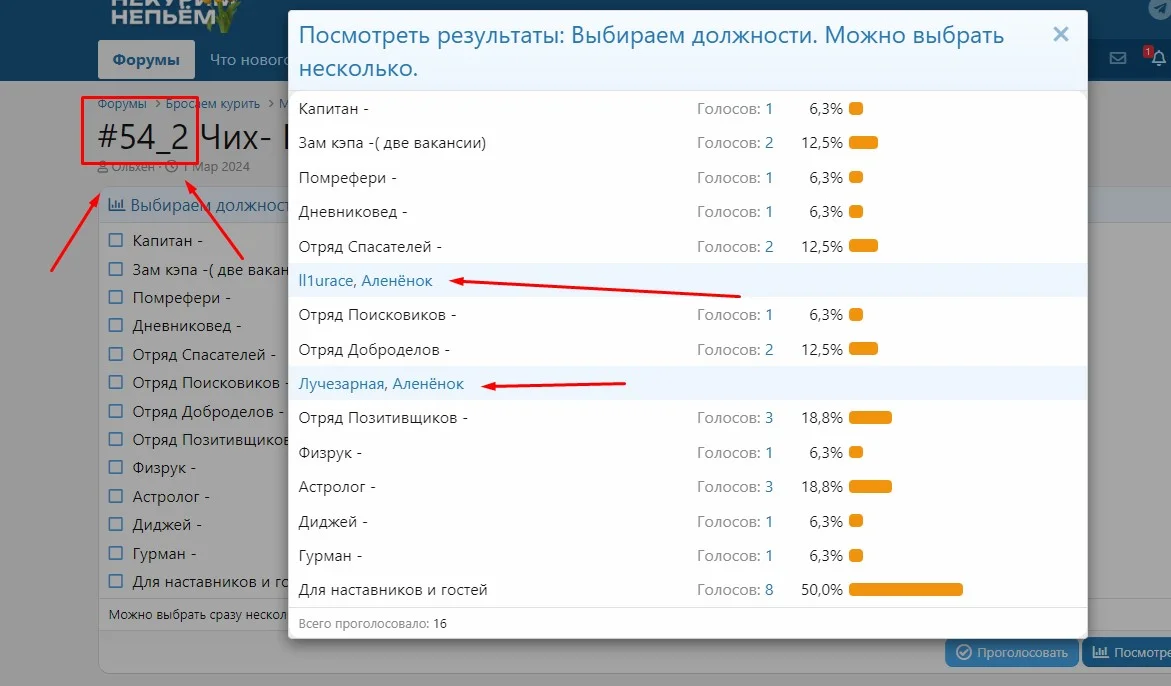Open notifications with the bell icon

pos(1157,58)
